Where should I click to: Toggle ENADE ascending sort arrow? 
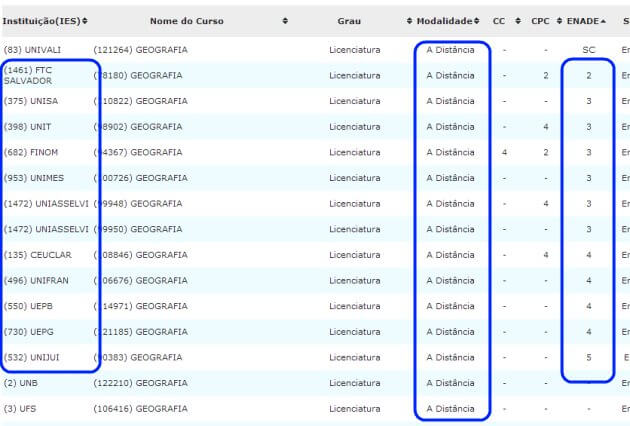[603, 21]
